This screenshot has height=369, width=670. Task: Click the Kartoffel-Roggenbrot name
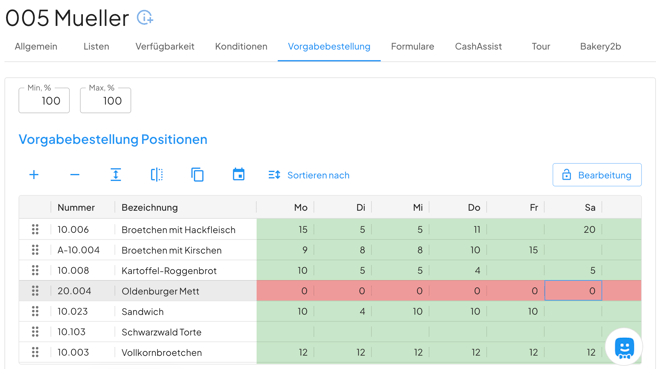(x=169, y=271)
